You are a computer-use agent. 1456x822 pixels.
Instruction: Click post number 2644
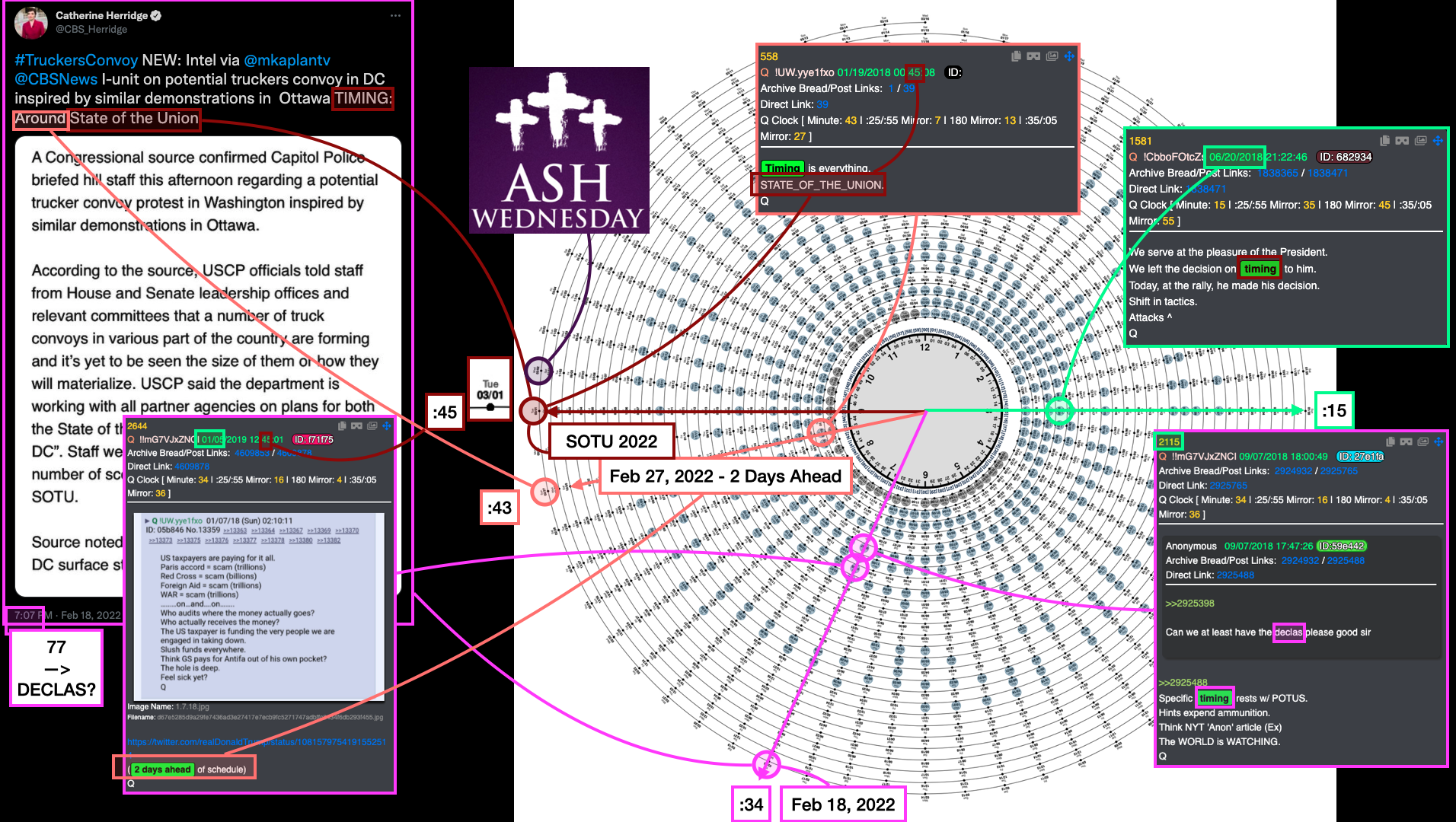[137, 426]
